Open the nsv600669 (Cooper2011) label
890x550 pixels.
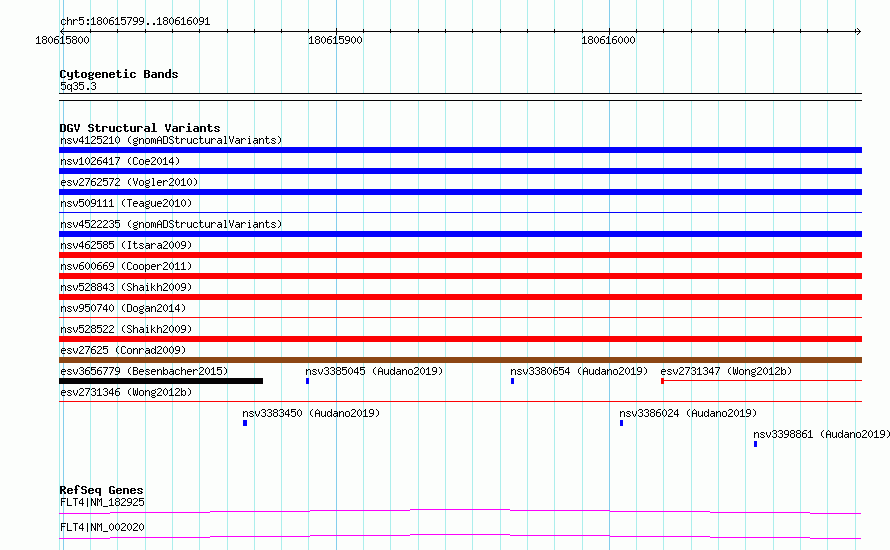click(126, 266)
